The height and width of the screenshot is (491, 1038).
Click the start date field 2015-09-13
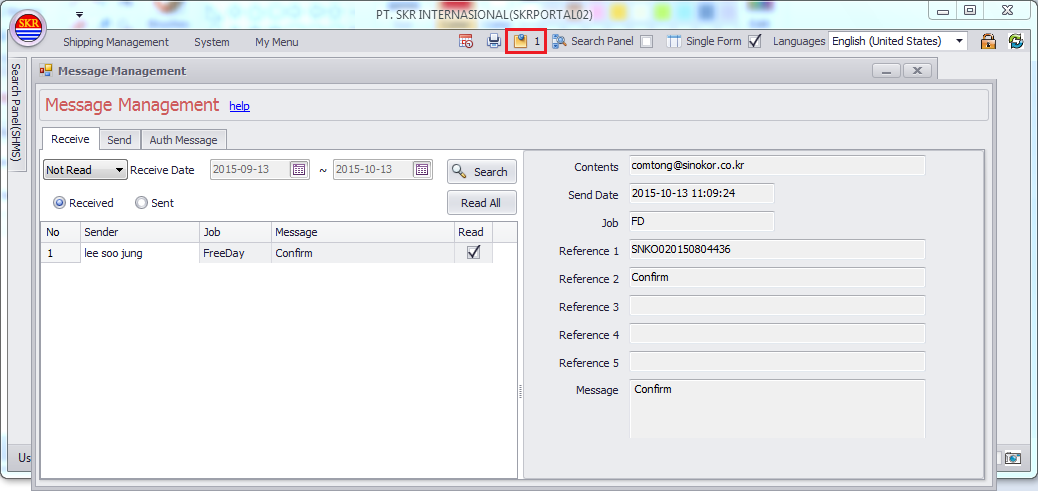[x=251, y=169]
